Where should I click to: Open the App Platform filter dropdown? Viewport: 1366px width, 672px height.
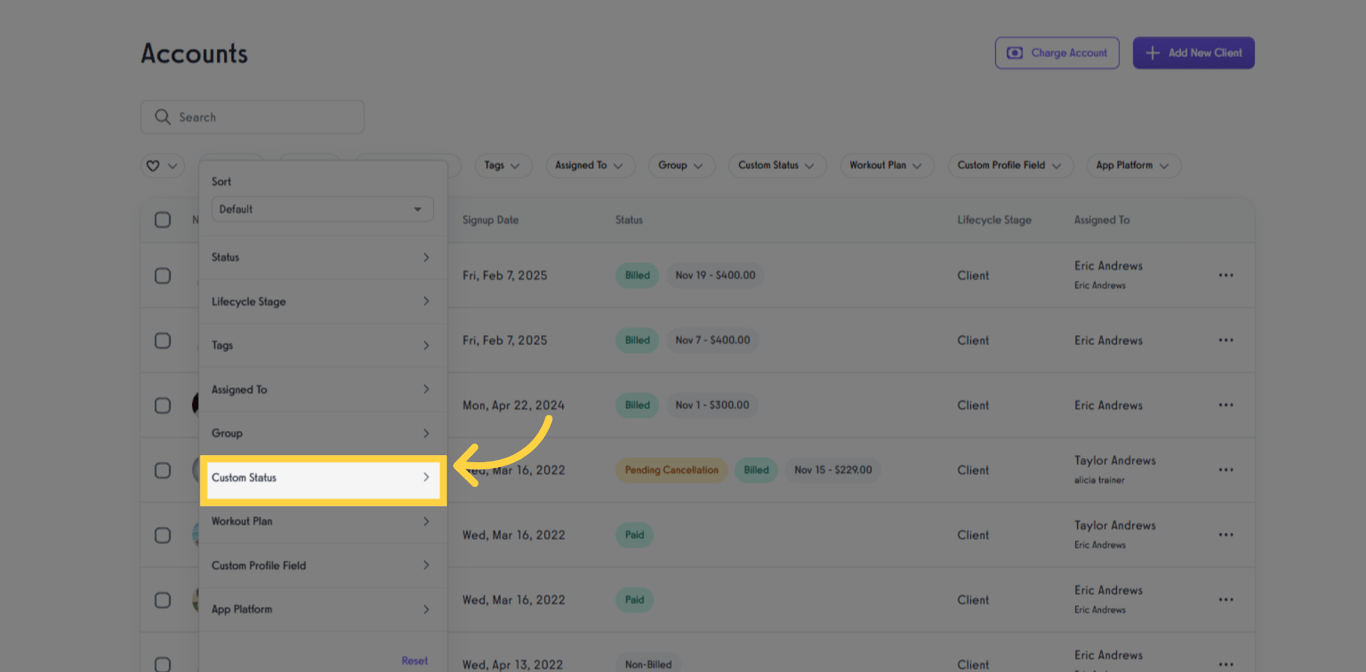(x=1133, y=165)
